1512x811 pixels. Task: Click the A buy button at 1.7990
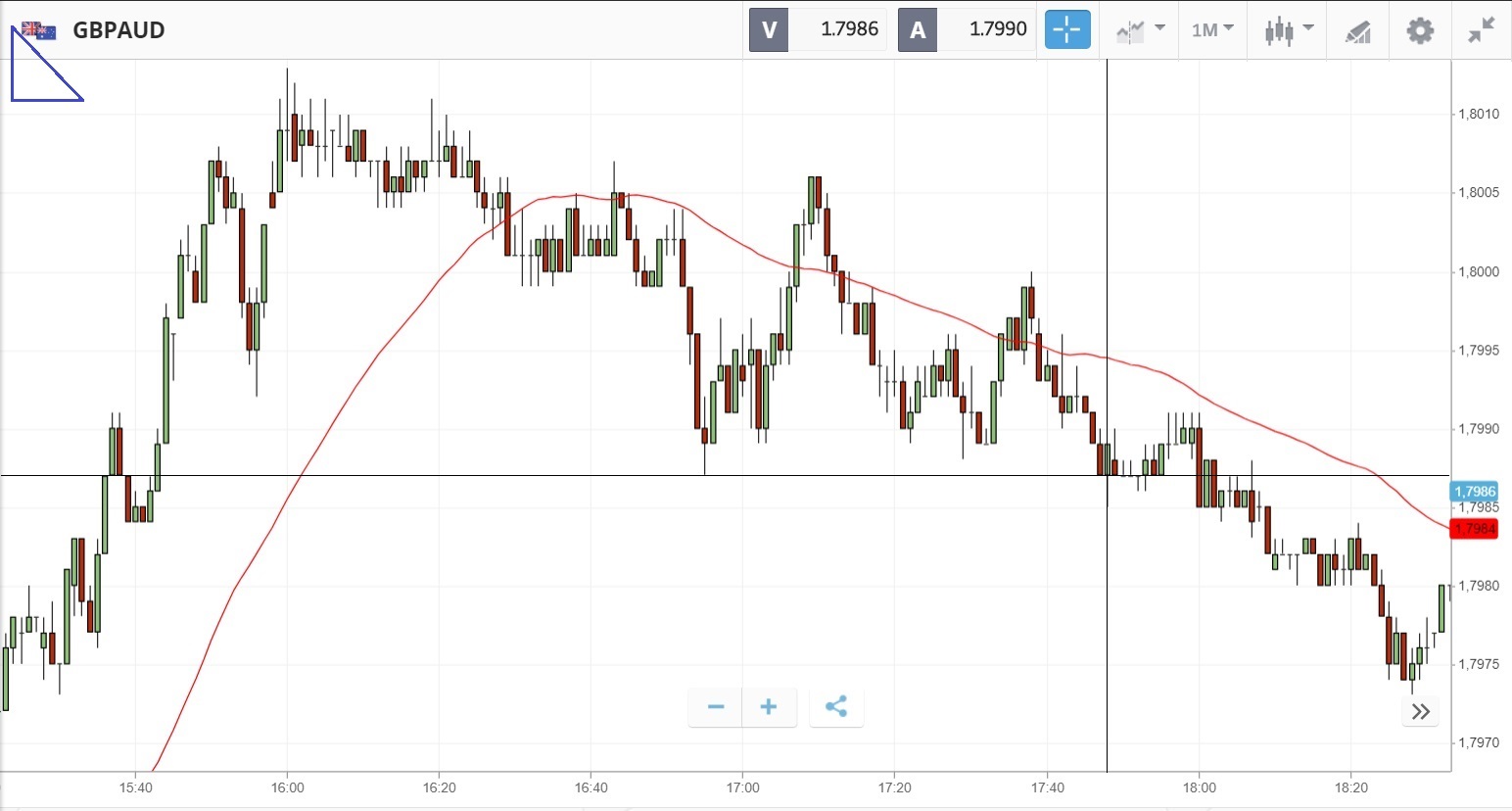pos(967,29)
